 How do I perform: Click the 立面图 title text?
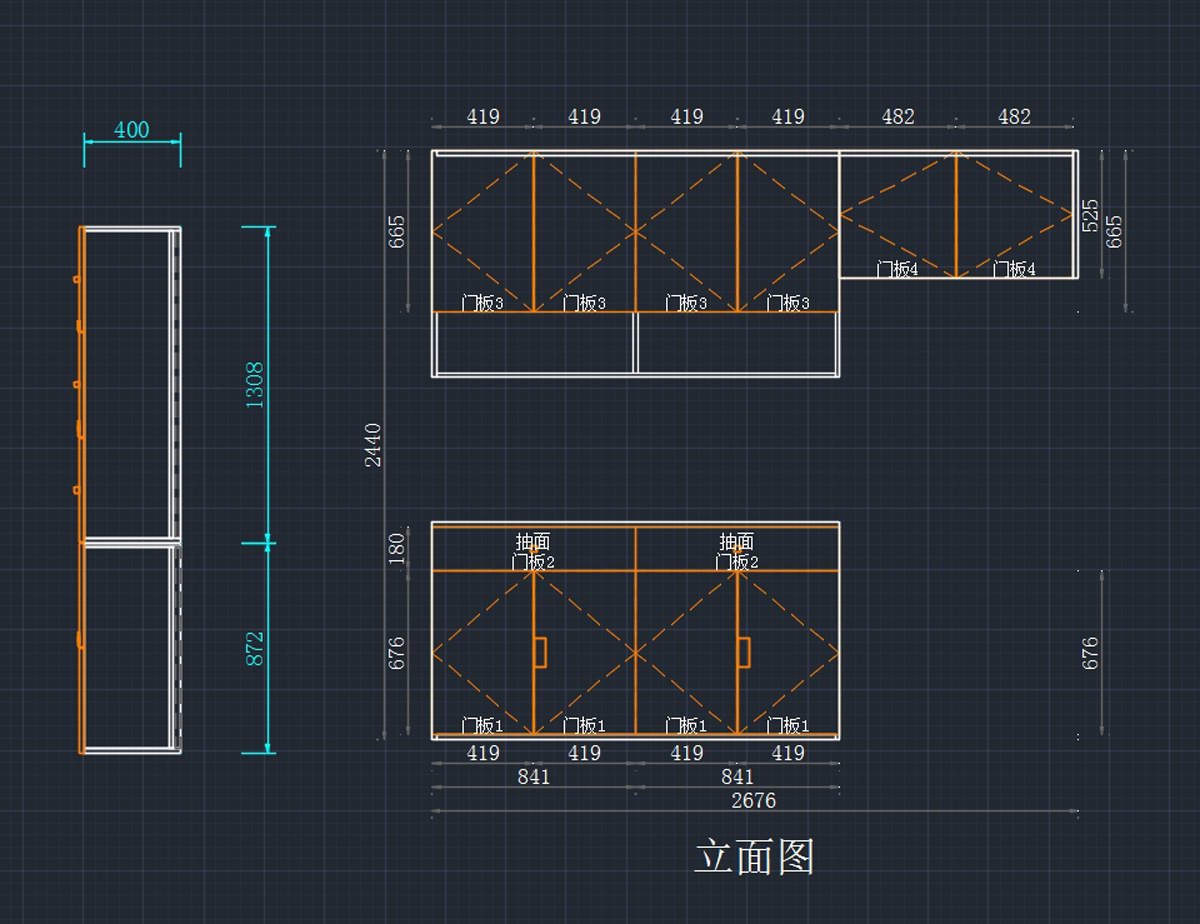click(755, 857)
